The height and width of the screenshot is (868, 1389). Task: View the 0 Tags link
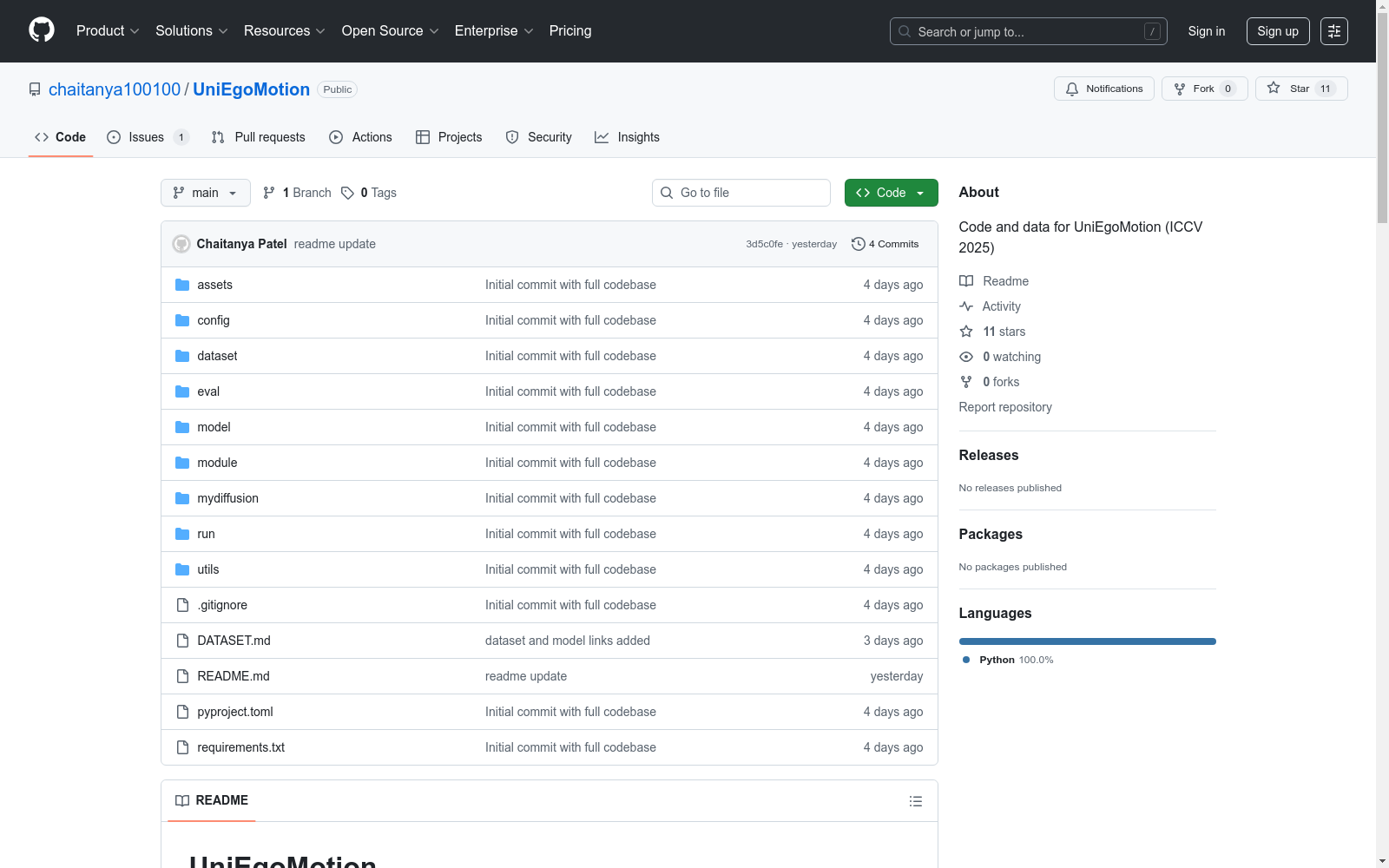pos(369,193)
